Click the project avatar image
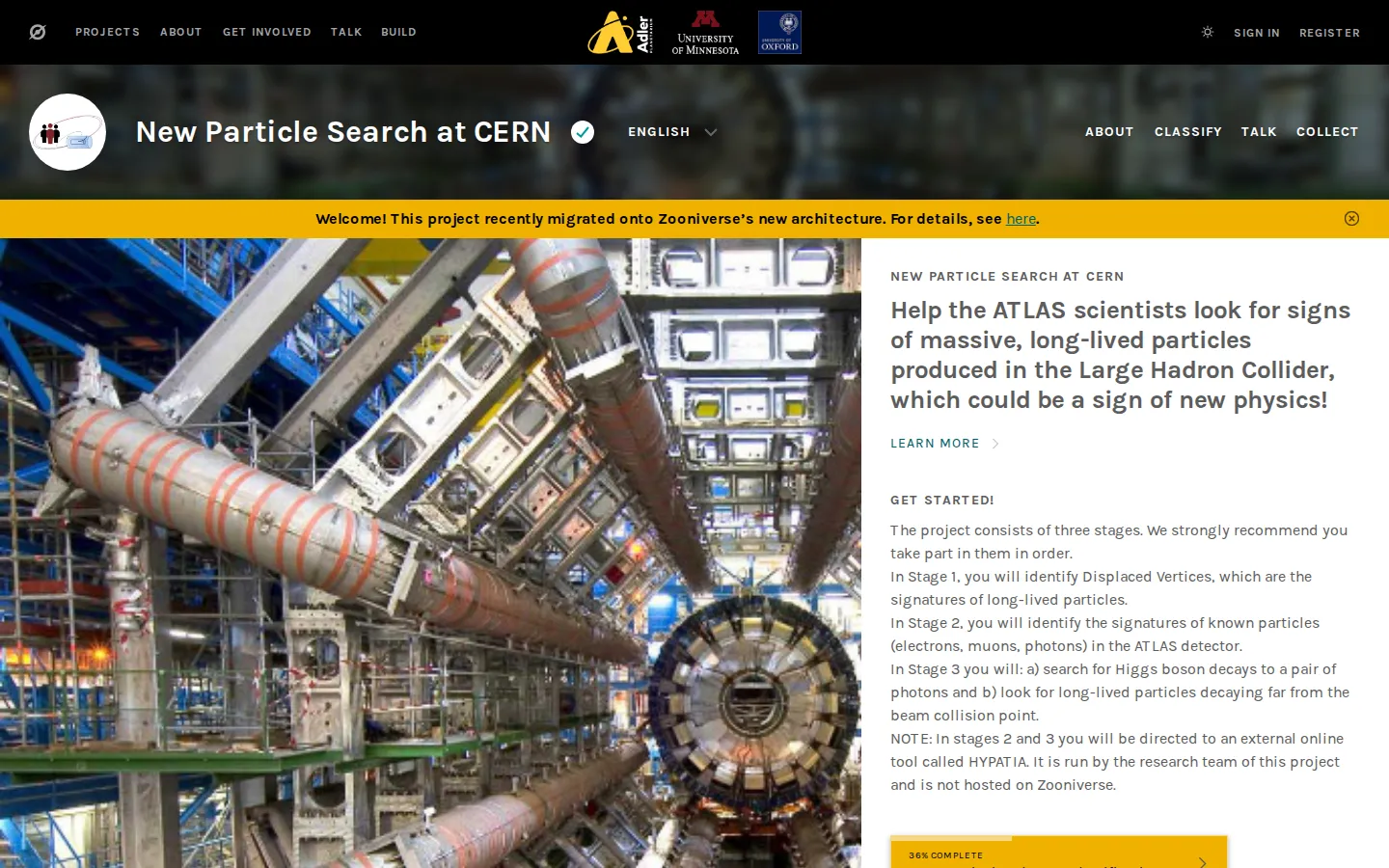This screenshot has height=868, width=1389. point(68,132)
